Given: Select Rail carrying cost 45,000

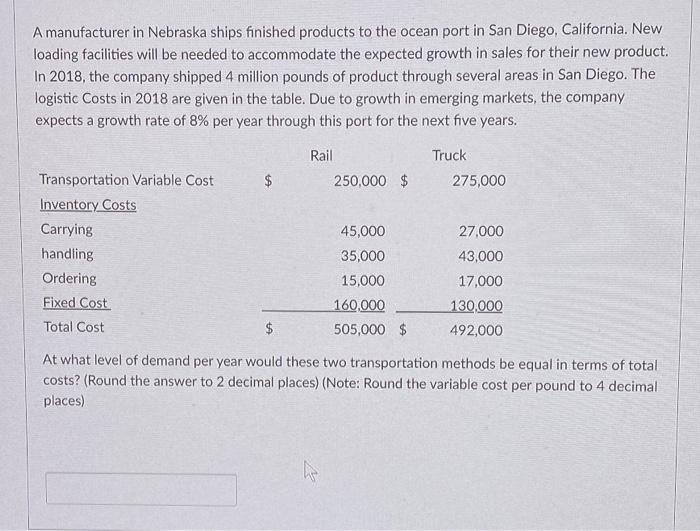Looking at the screenshot, I should click(x=363, y=231).
